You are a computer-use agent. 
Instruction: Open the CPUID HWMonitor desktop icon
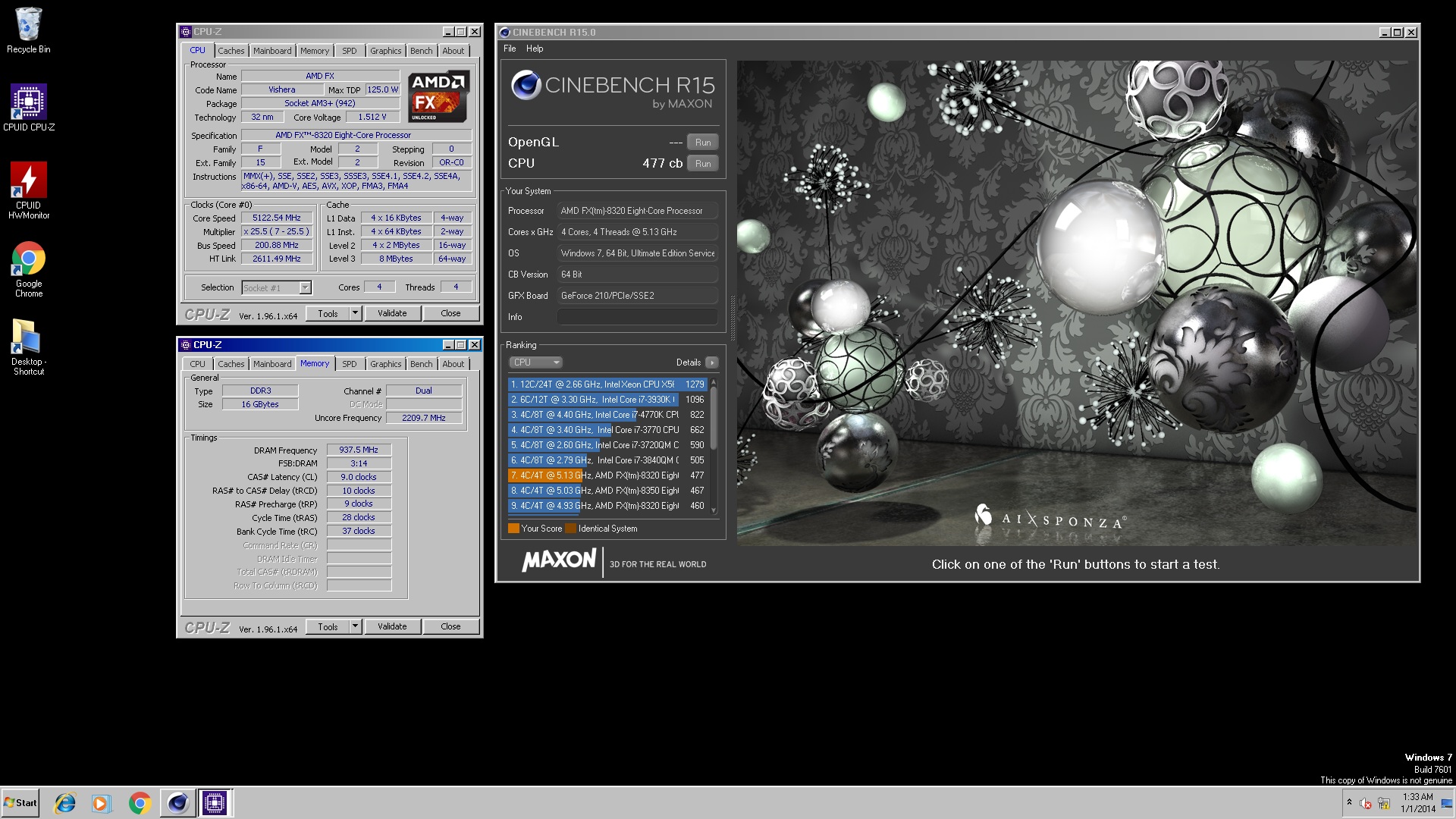(x=29, y=190)
